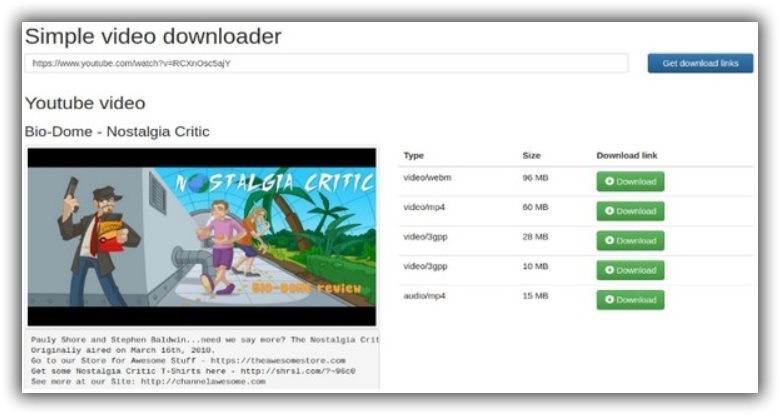Screen dimensions: 780x415
Task: Click the 'video/mp4' type cell
Action: point(424,207)
